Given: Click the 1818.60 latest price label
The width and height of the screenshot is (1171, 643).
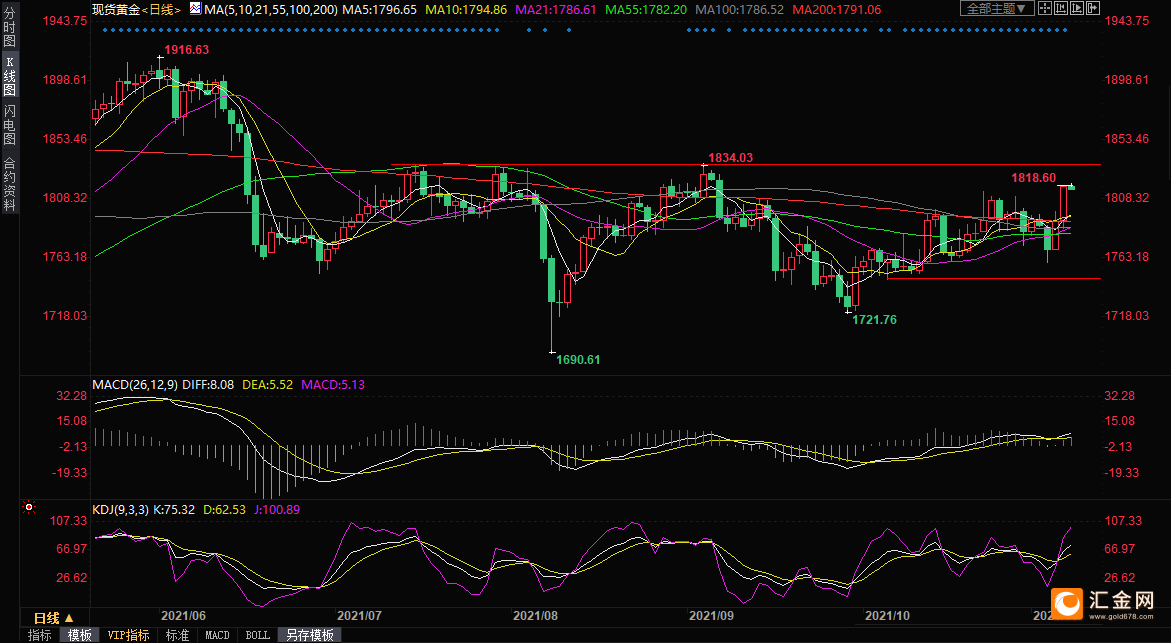Looking at the screenshot, I should 1034,178.
